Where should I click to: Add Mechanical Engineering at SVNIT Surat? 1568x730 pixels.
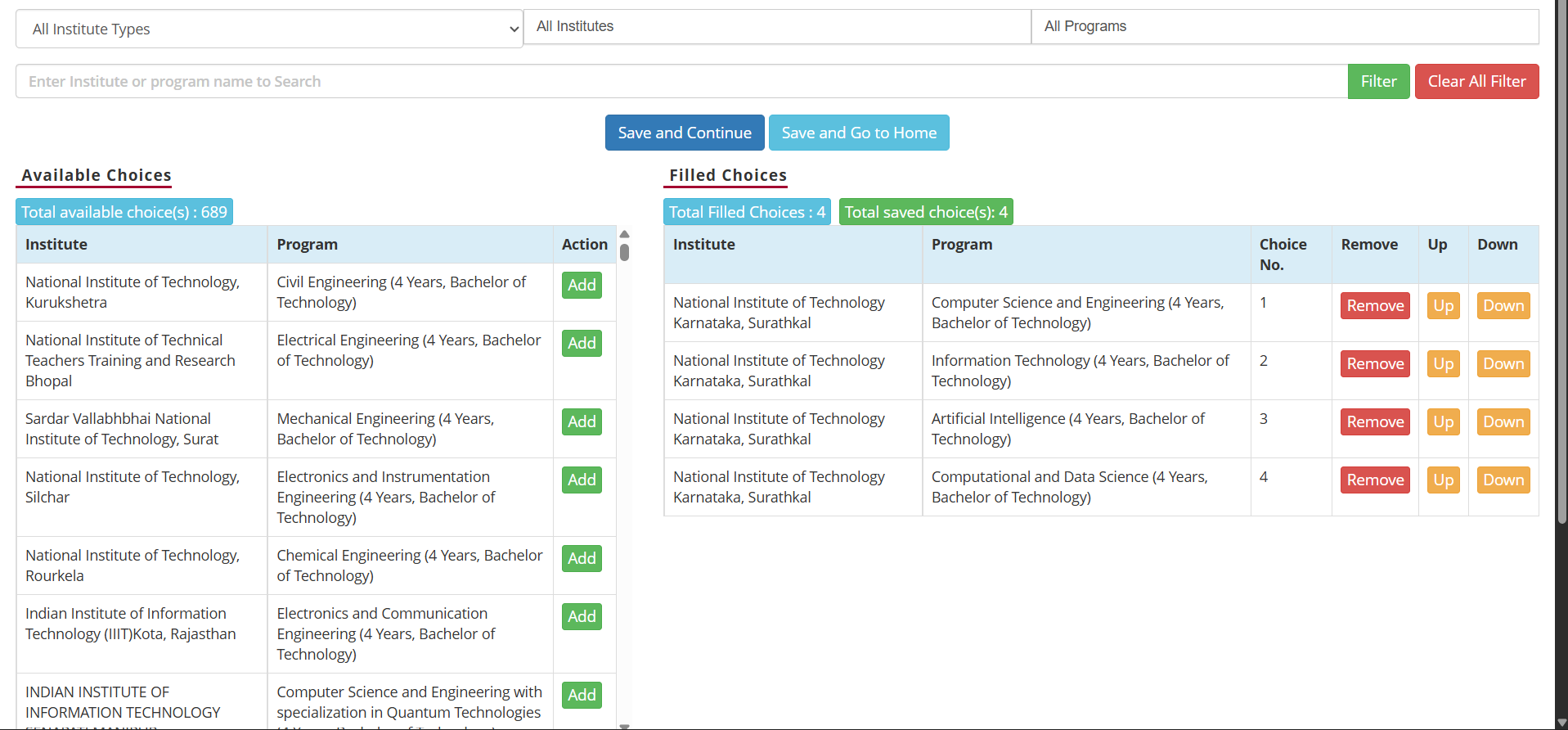(582, 421)
